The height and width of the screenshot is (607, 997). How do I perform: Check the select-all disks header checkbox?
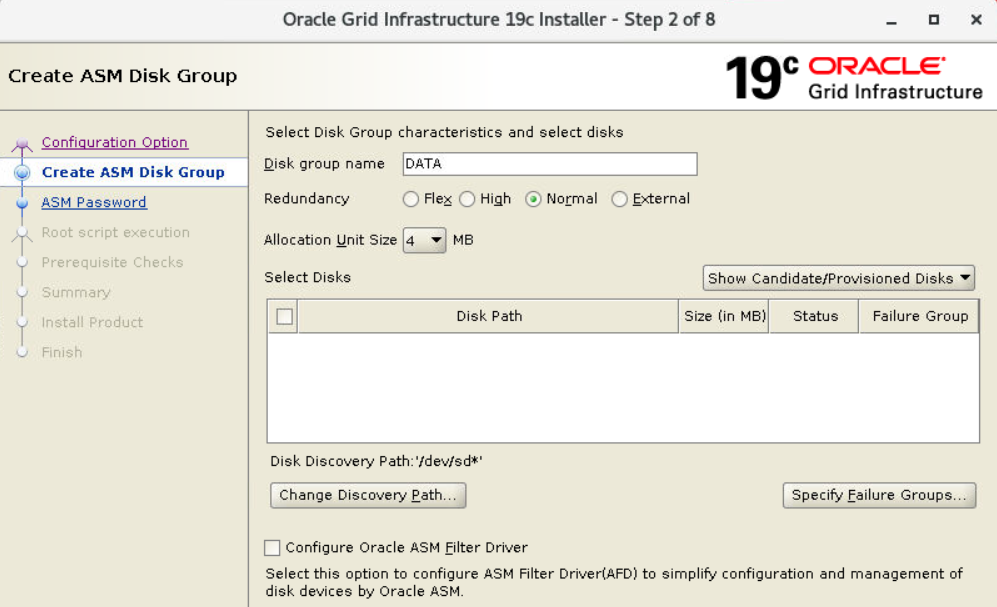coord(284,316)
